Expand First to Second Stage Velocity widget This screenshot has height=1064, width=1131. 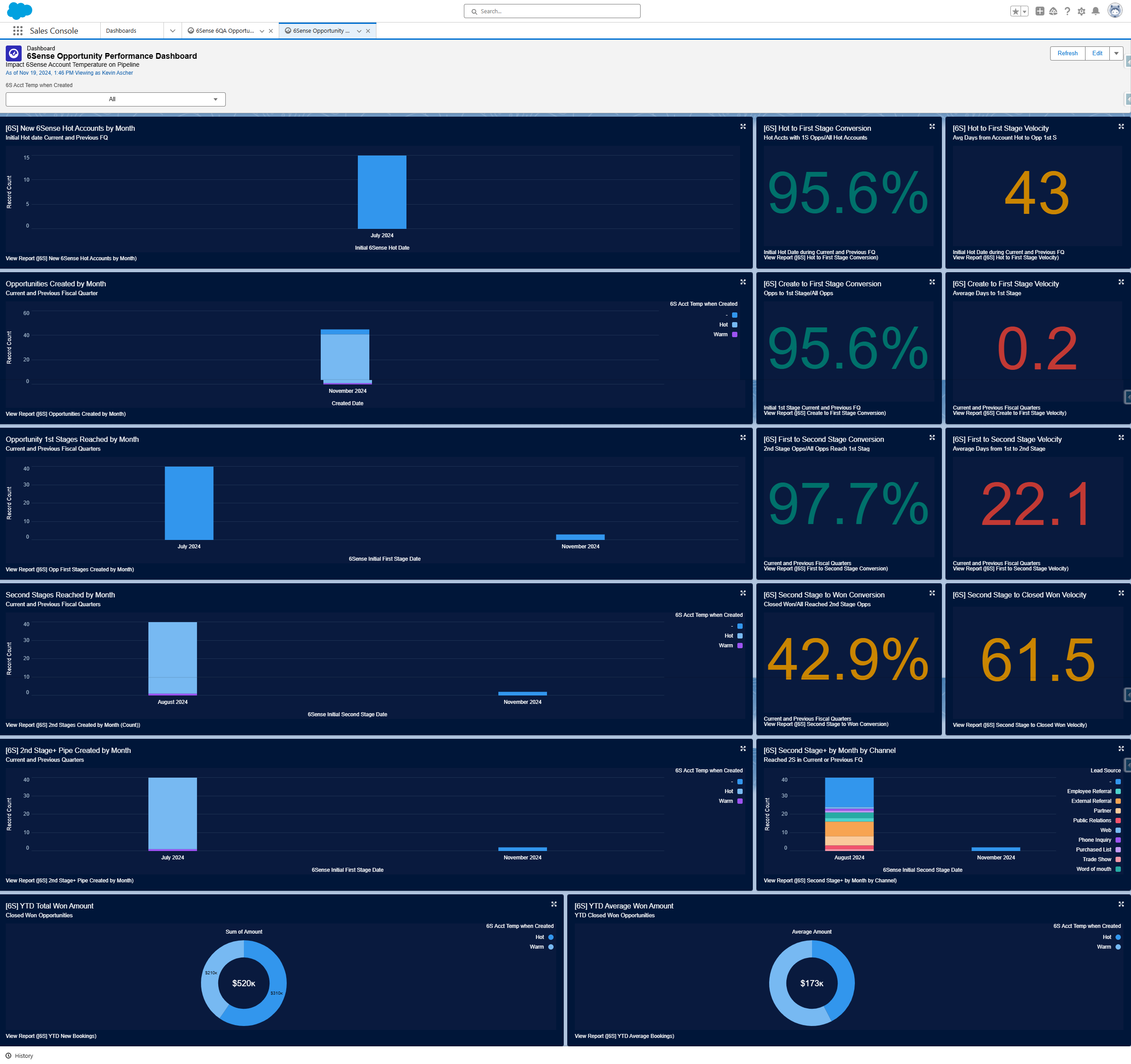[1121, 437]
